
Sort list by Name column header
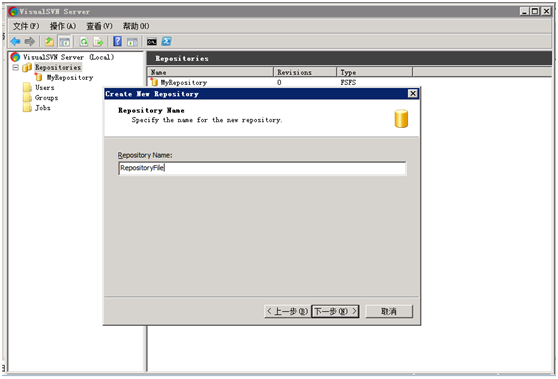(x=210, y=72)
